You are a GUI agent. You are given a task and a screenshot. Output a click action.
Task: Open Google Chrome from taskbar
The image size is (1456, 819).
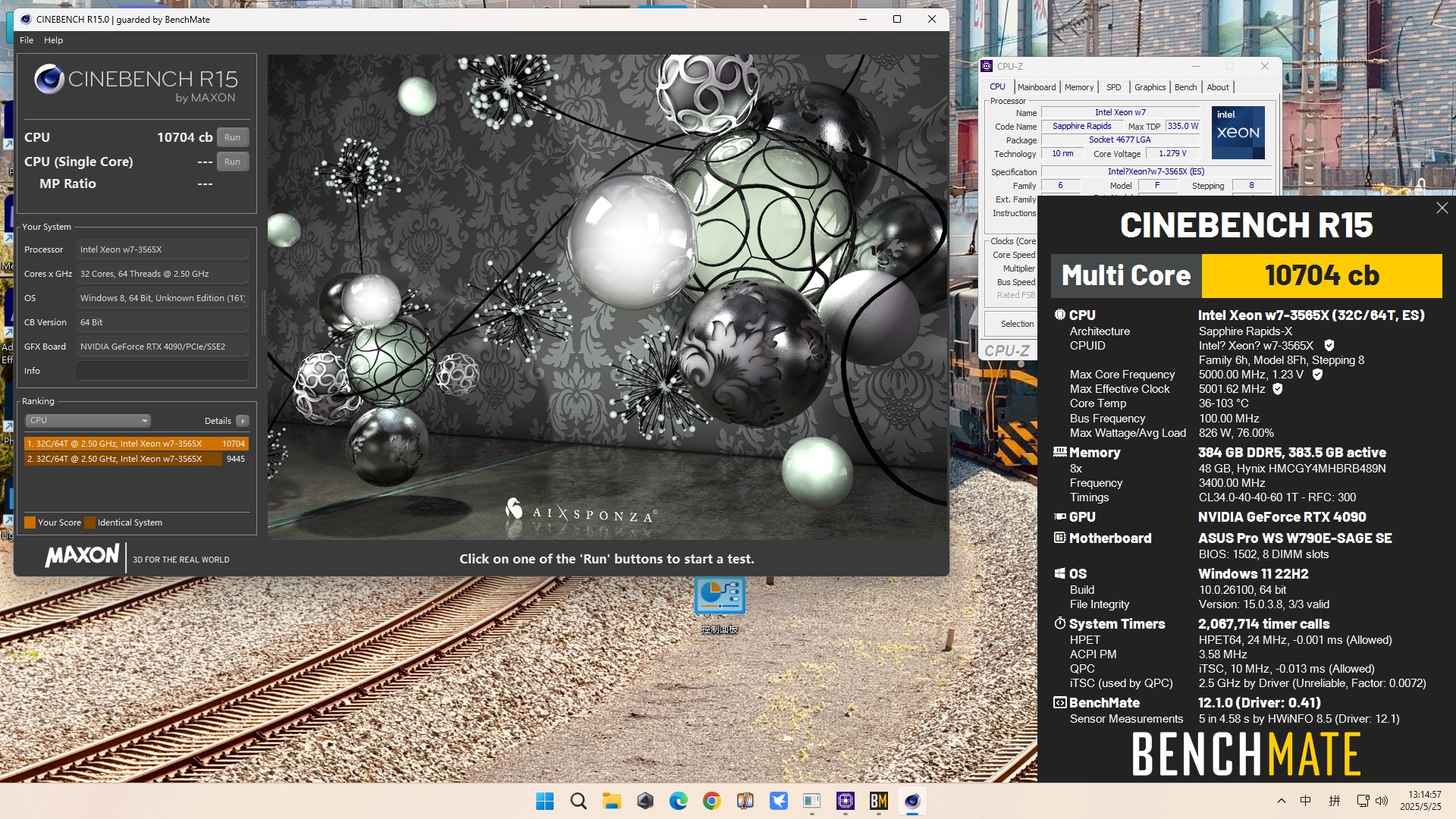pyautogui.click(x=711, y=801)
